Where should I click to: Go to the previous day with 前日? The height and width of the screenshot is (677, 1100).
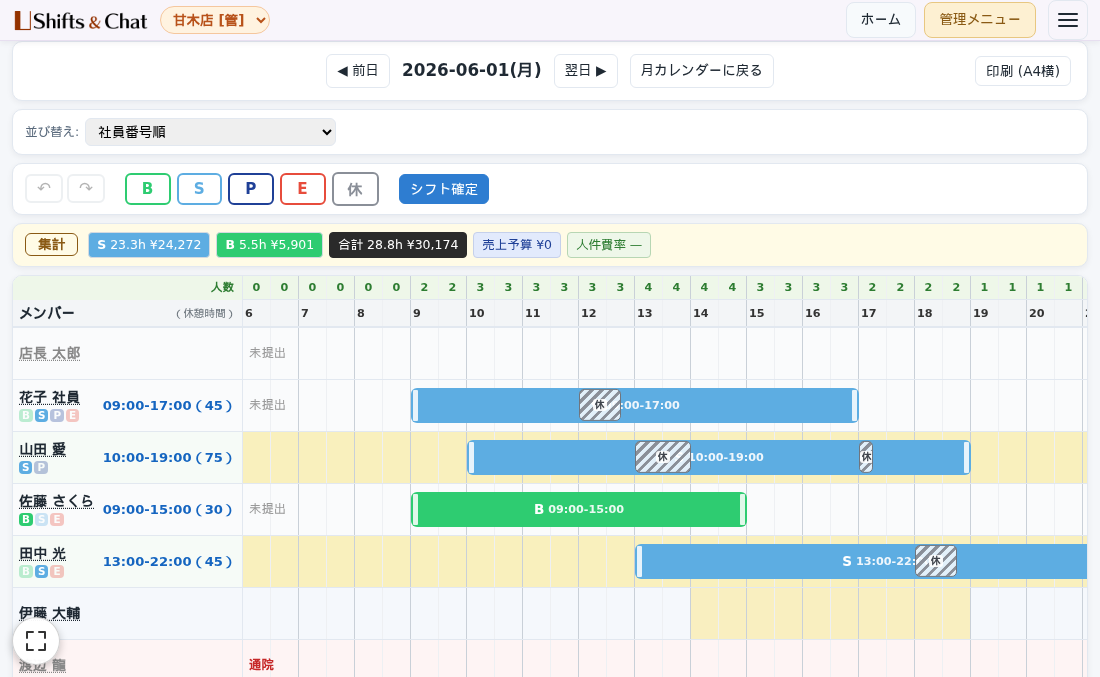pyautogui.click(x=358, y=71)
